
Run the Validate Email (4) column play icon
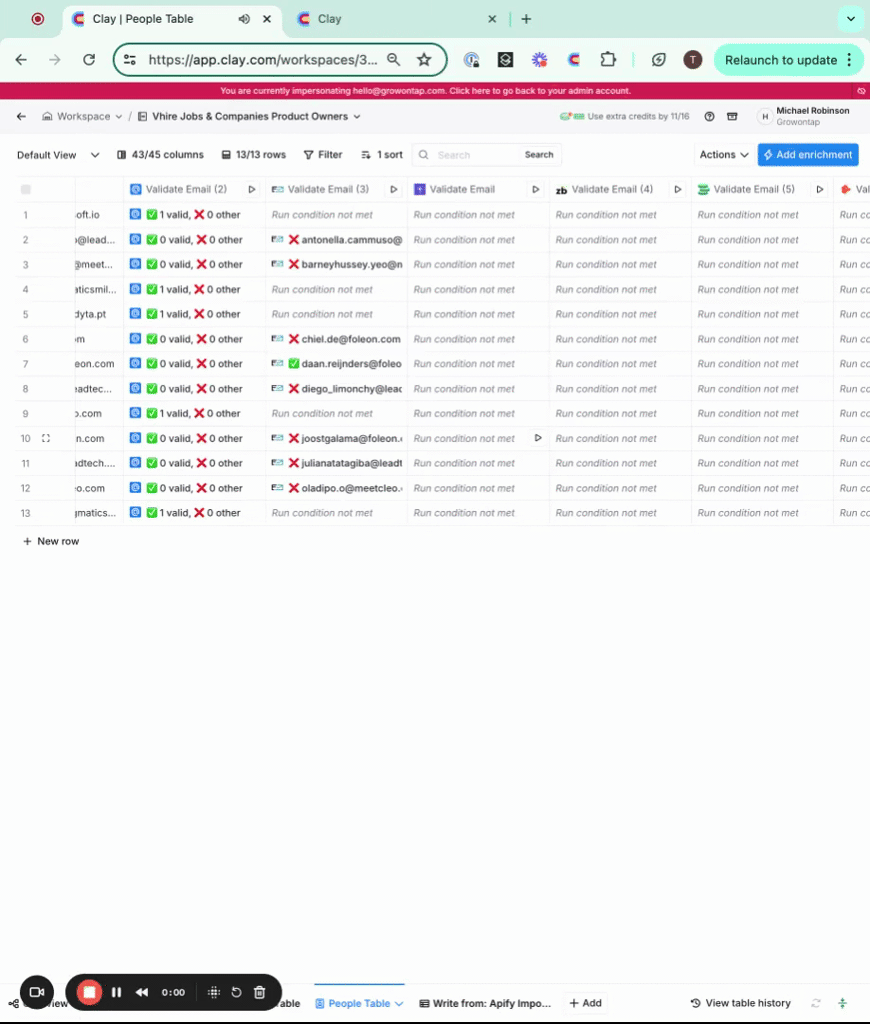pyautogui.click(x=678, y=189)
